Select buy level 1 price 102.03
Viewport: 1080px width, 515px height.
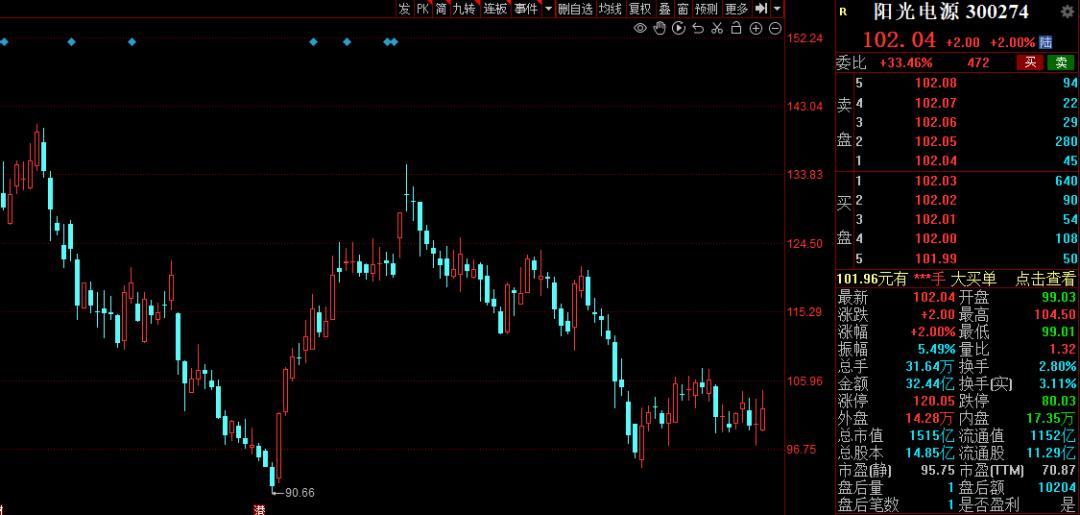click(x=935, y=181)
